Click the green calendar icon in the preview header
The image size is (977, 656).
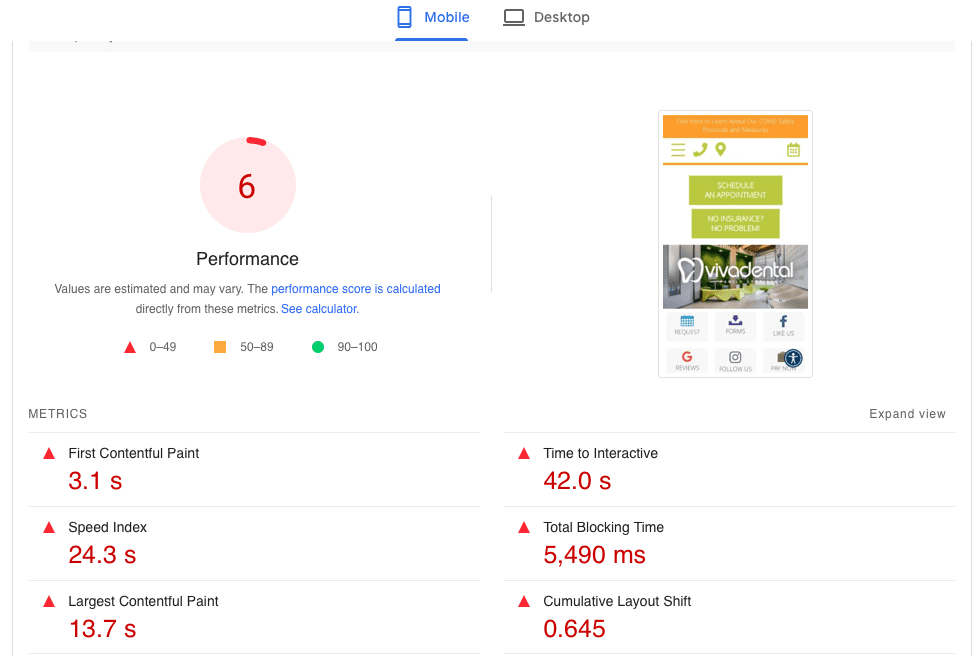coord(793,150)
